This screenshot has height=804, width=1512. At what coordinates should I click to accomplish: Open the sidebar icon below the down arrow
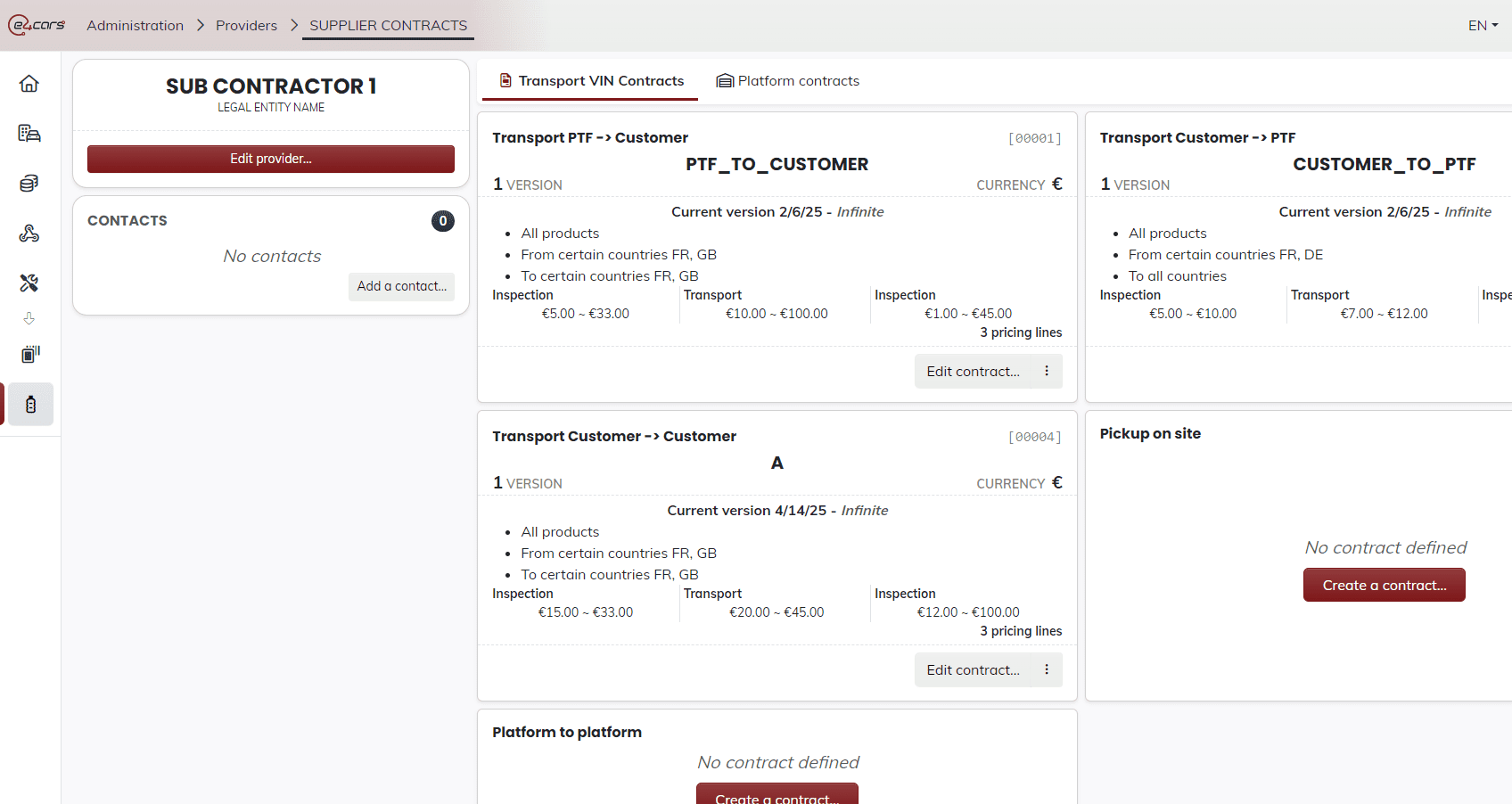pos(29,355)
